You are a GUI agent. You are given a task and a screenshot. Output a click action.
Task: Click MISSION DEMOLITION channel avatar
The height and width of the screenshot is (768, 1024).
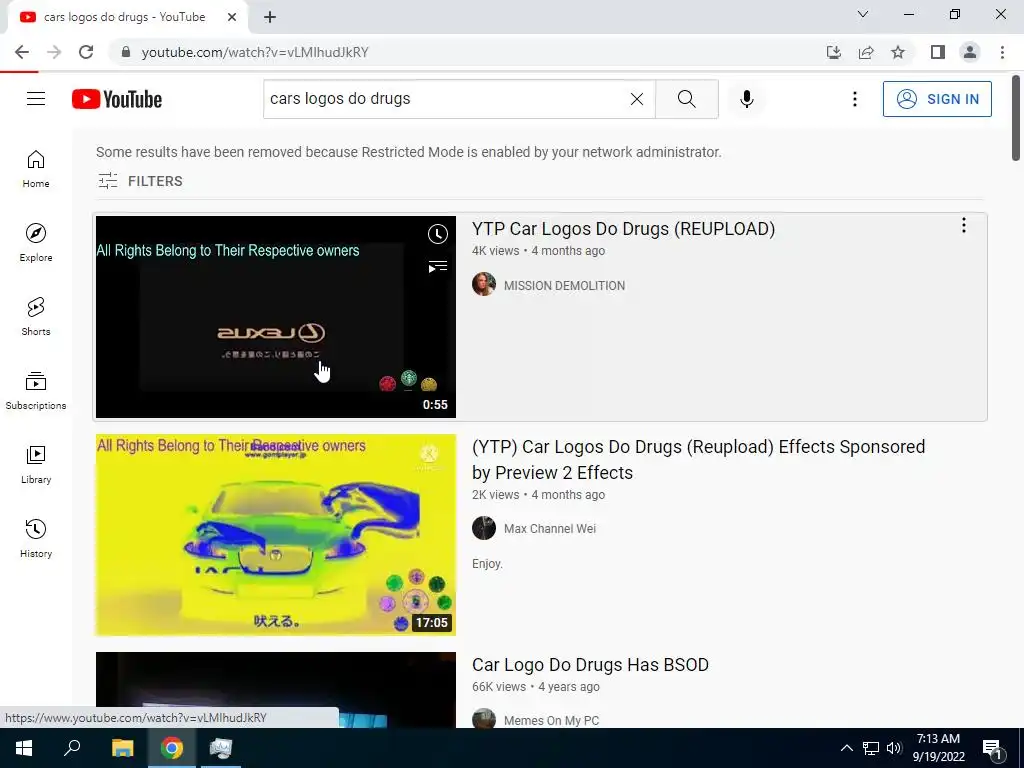tap(484, 284)
